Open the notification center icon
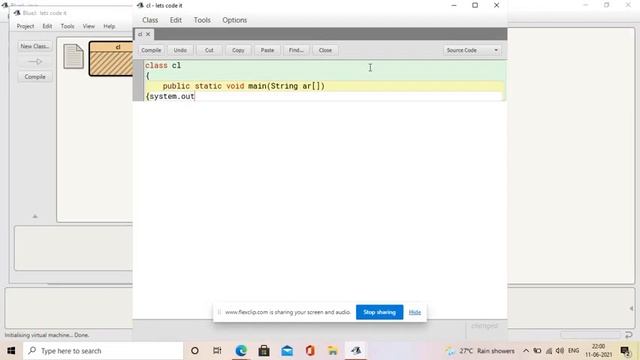The height and width of the screenshot is (360, 640). coord(625,351)
